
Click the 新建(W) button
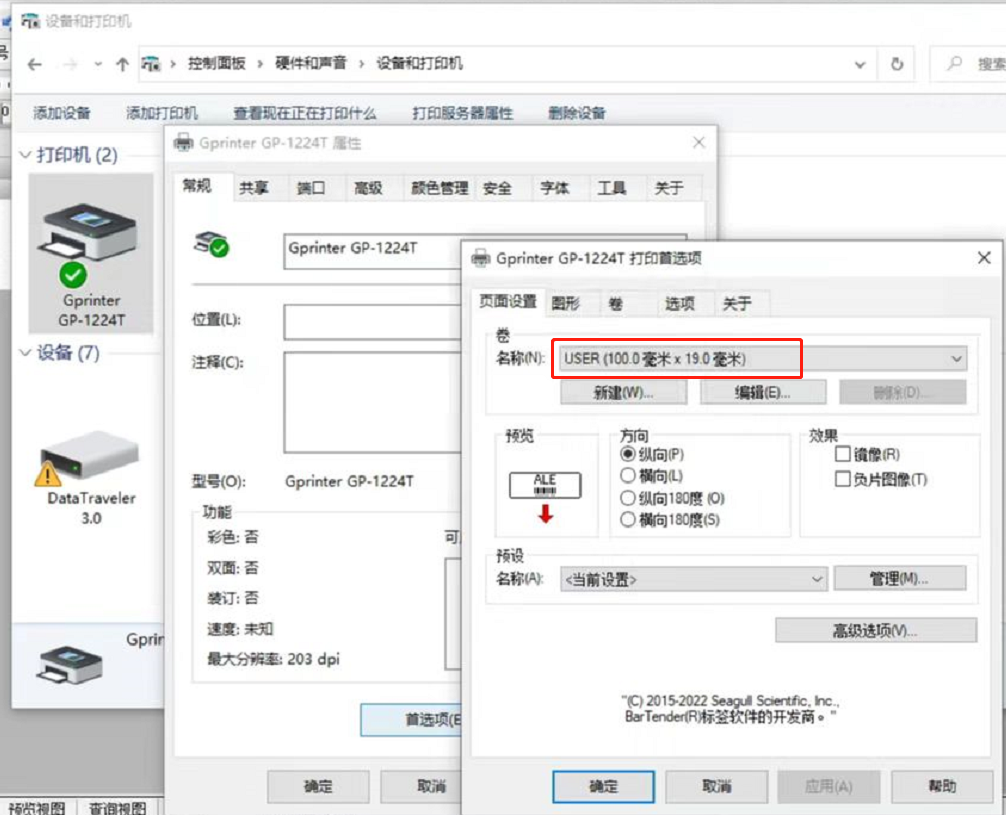(x=623, y=392)
